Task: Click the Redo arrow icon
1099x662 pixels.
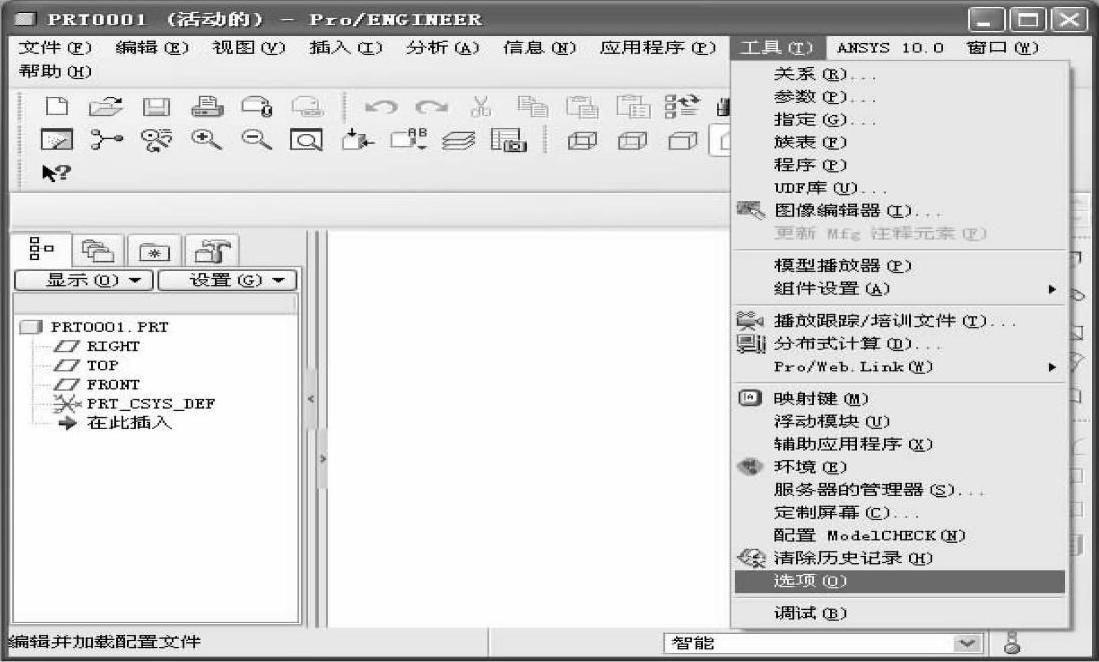Action: pyautogui.click(x=432, y=106)
